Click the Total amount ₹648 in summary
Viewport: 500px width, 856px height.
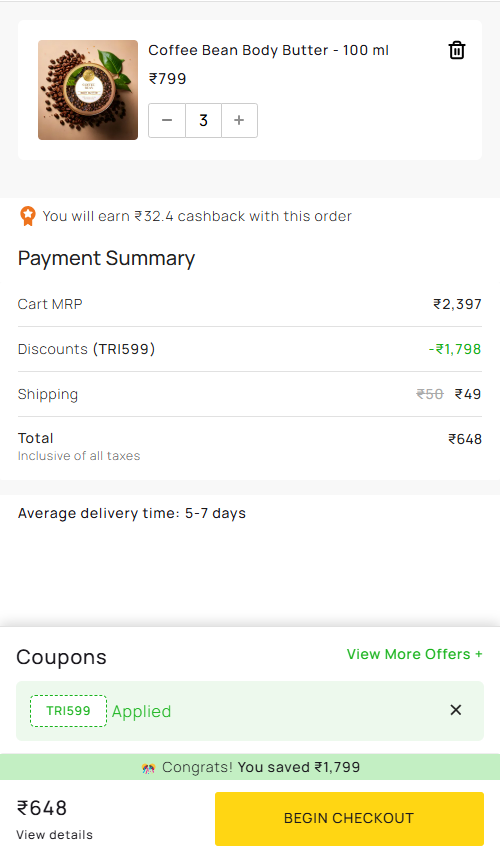[x=465, y=439]
